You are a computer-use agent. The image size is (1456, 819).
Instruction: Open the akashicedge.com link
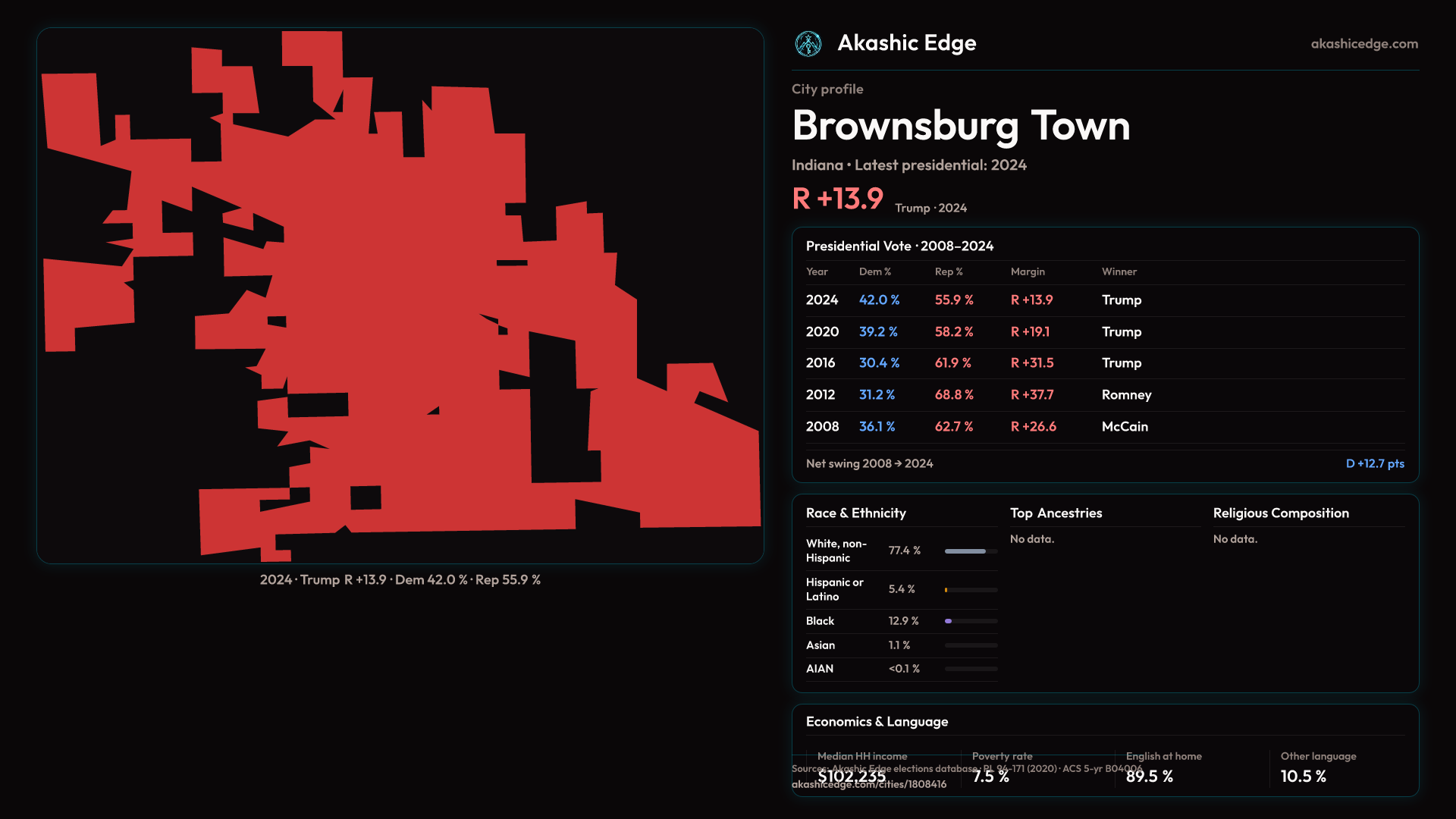(1363, 44)
